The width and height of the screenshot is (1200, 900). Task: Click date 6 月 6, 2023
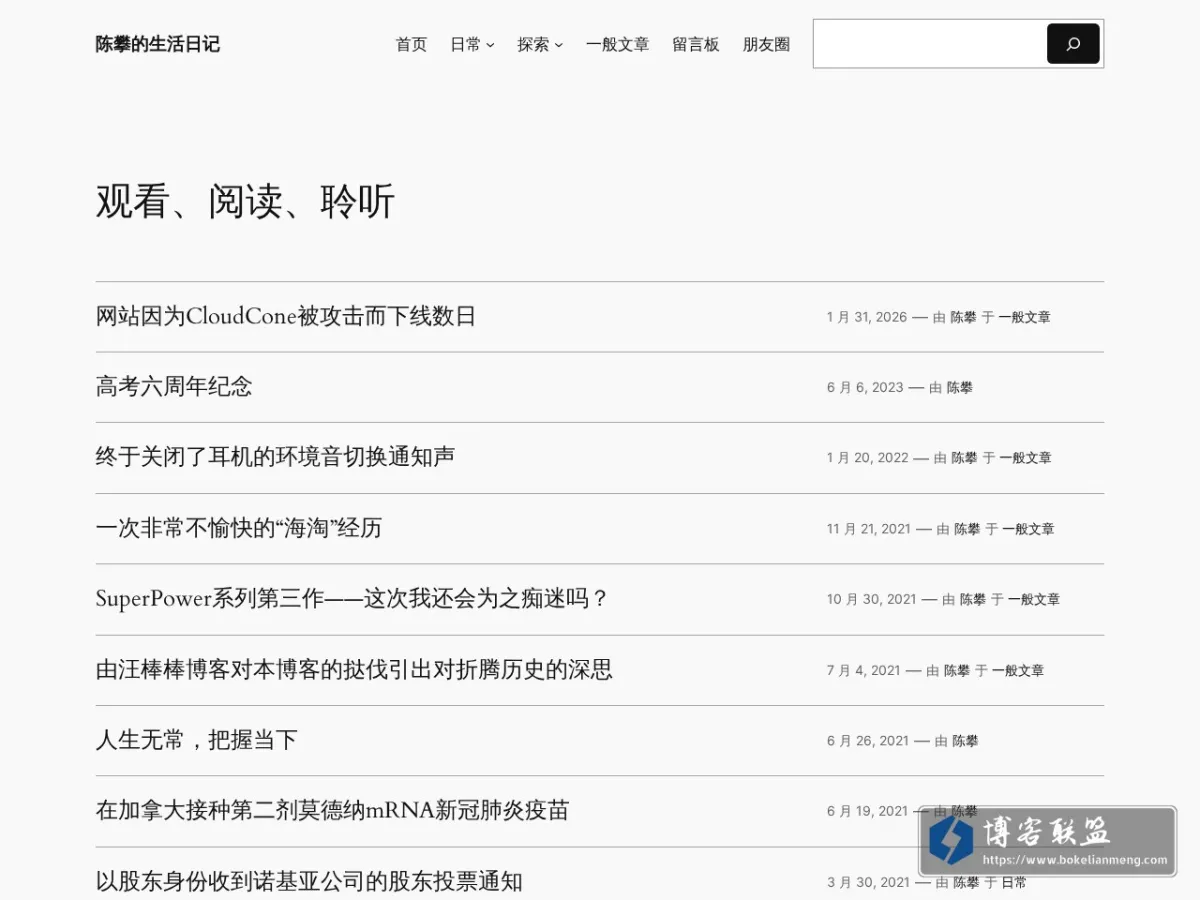click(x=865, y=387)
